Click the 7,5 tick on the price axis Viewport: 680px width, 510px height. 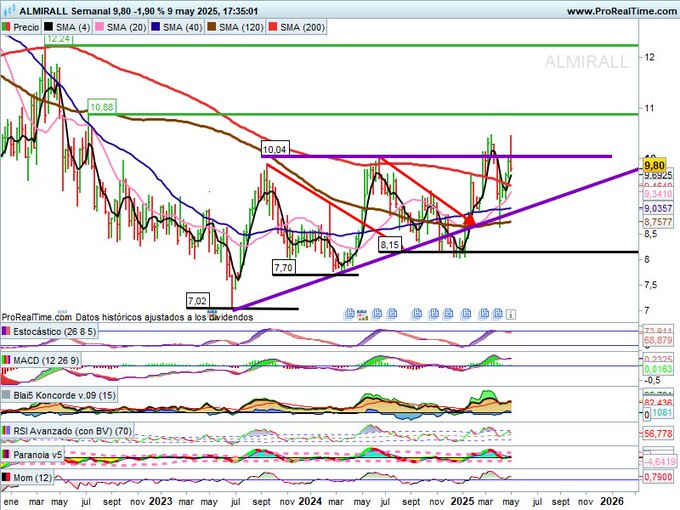(x=652, y=285)
